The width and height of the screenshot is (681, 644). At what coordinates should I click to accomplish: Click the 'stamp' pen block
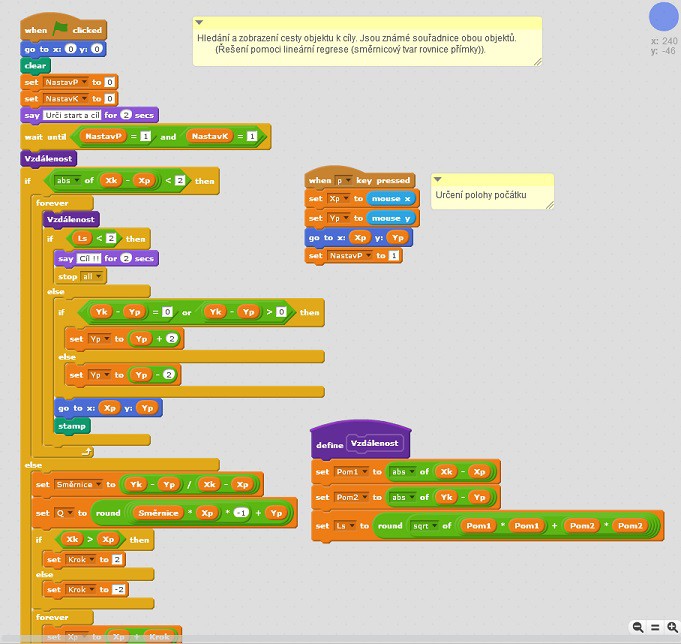click(x=72, y=425)
